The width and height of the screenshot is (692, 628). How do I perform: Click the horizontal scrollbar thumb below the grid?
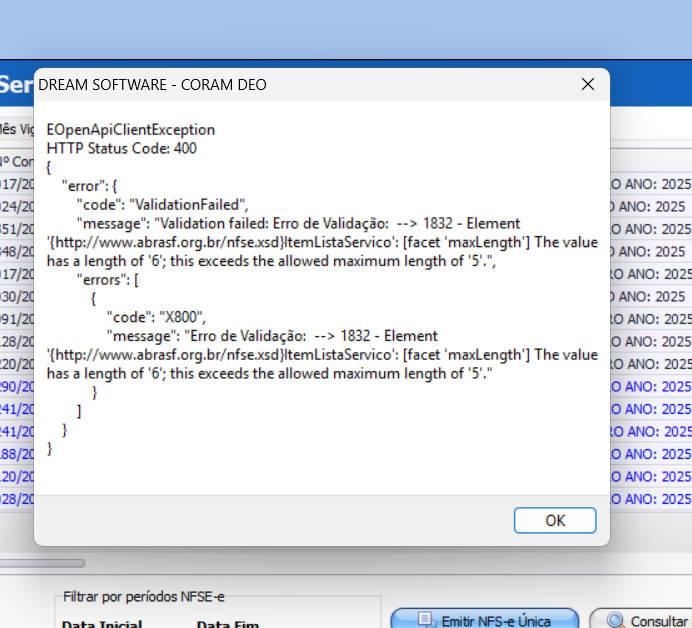pos(45,563)
